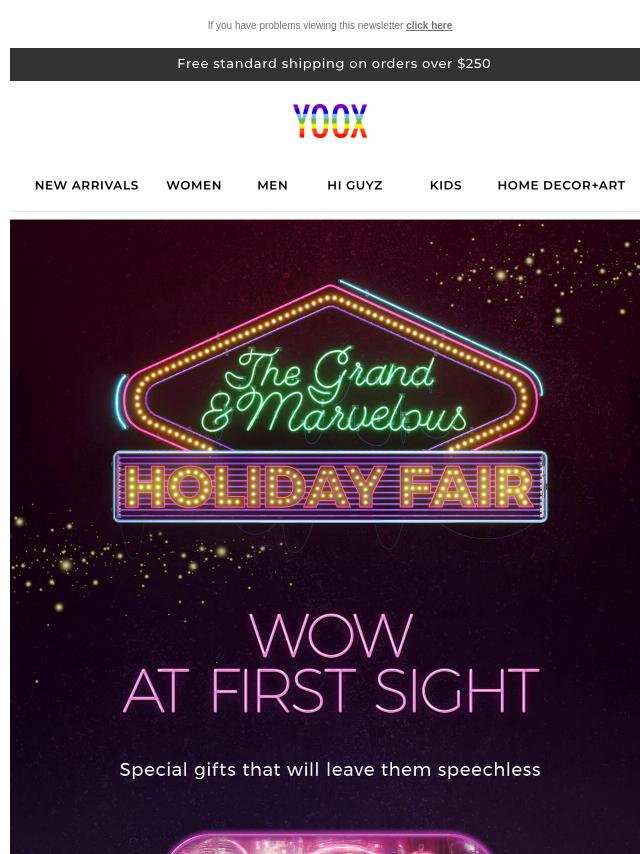The width and height of the screenshot is (640, 854).
Task: Click the pink 'WOW' headline word
Action: pos(331,635)
